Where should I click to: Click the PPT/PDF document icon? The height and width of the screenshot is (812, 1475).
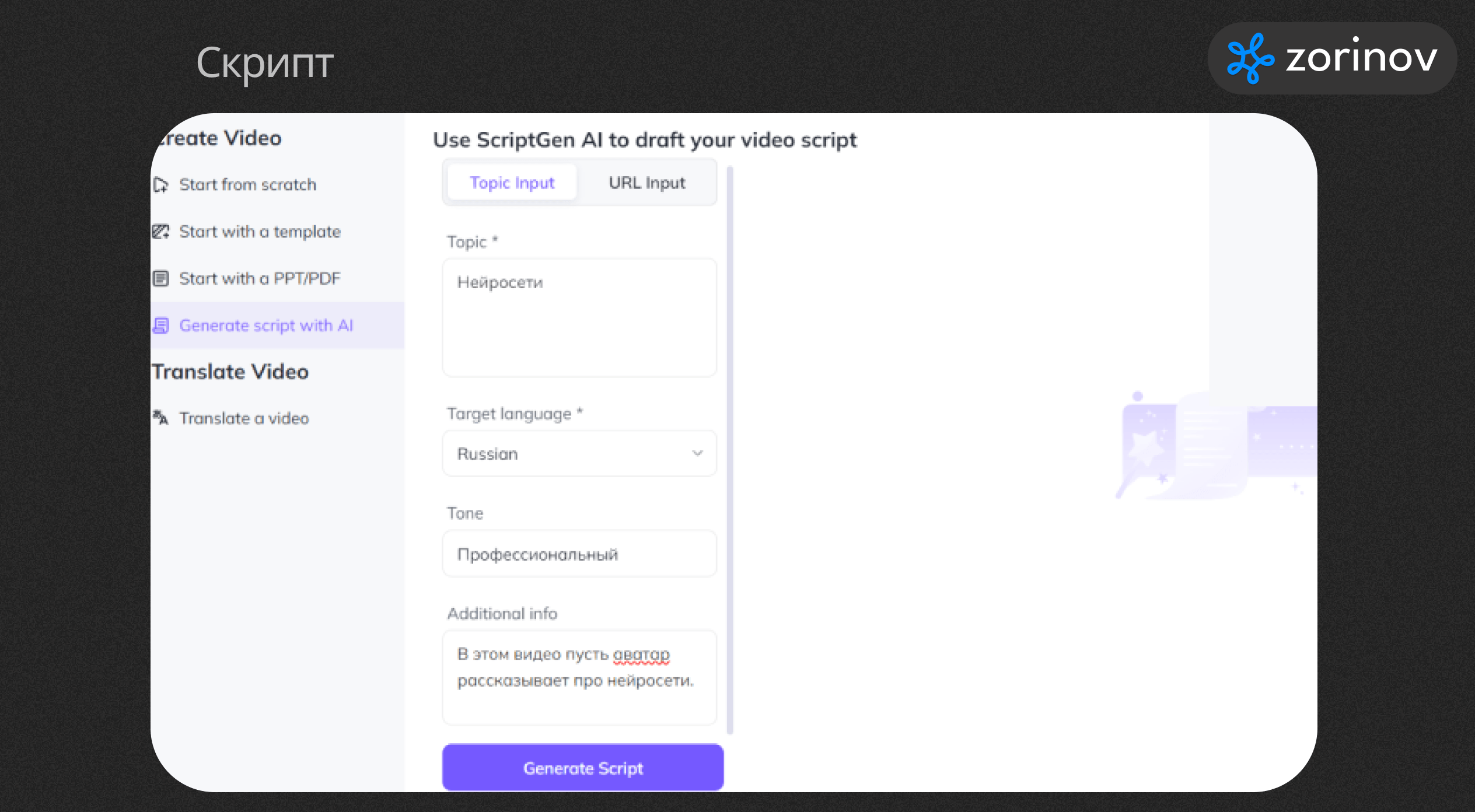tap(161, 278)
